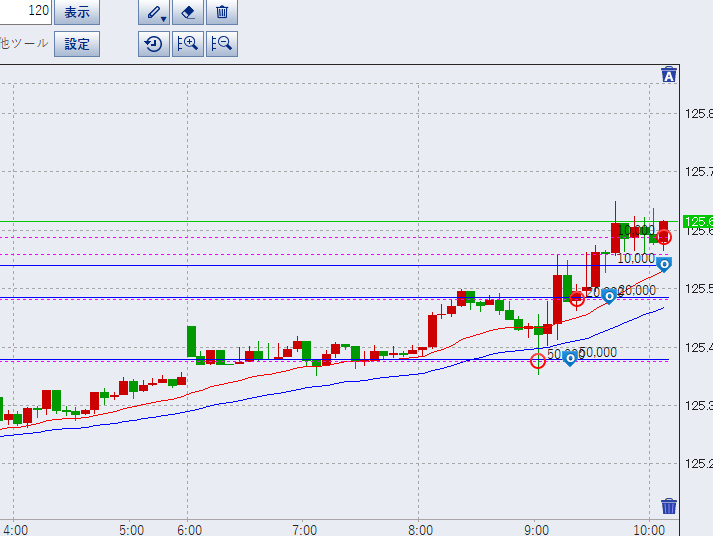Image resolution: width=713 pixels, height=536 pixels.
Task: Select the eraser tool
Action: click(188, 13)
